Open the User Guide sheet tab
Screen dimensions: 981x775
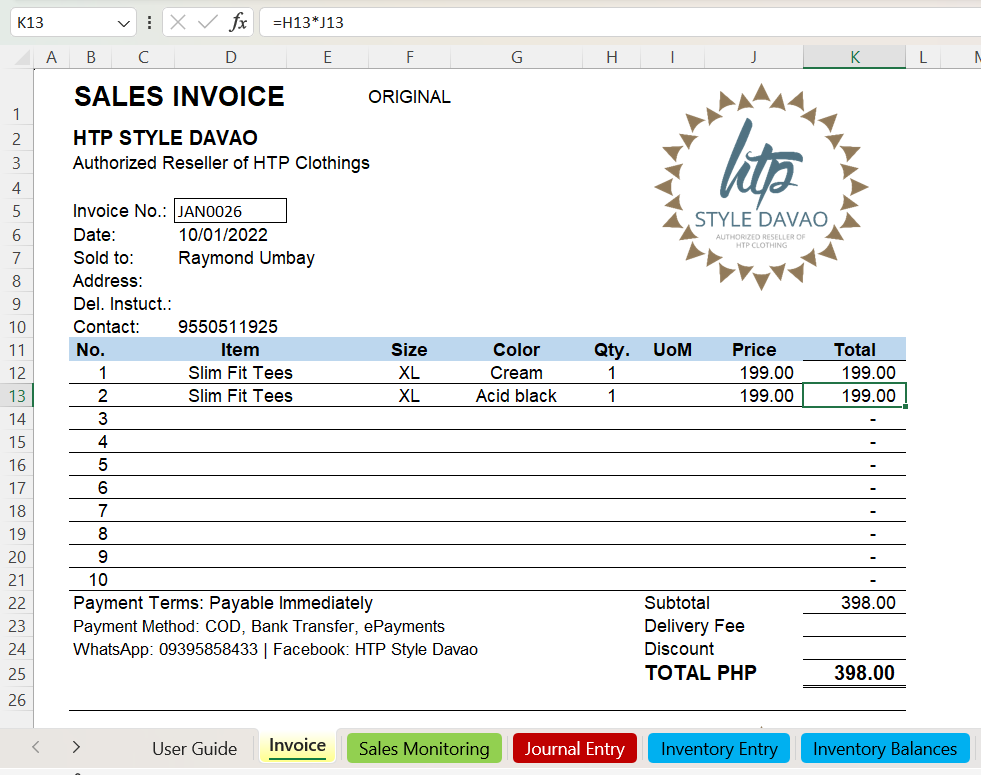(x=195, y=749)
